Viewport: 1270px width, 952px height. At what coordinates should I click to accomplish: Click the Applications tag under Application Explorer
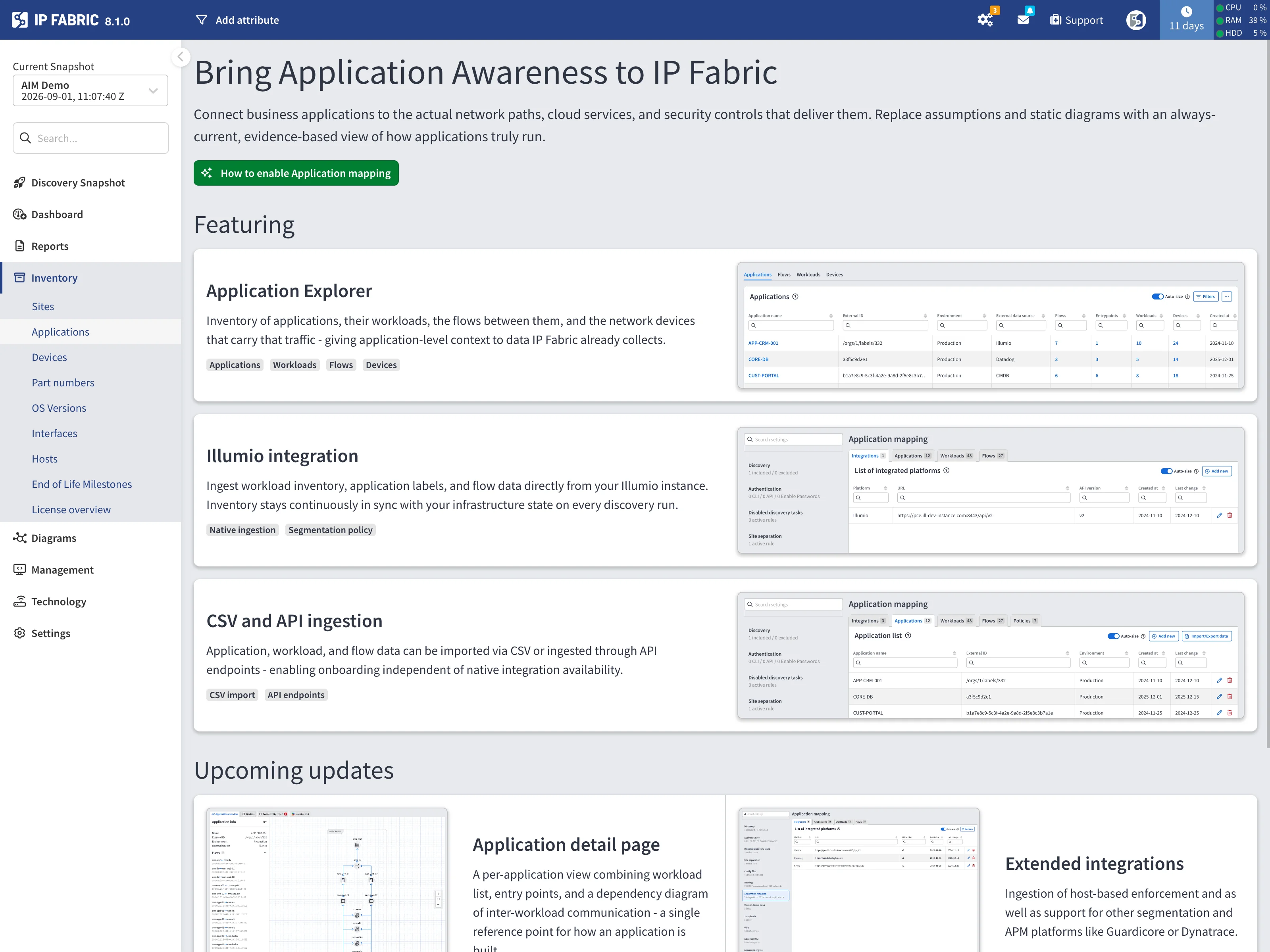(235, 365)
